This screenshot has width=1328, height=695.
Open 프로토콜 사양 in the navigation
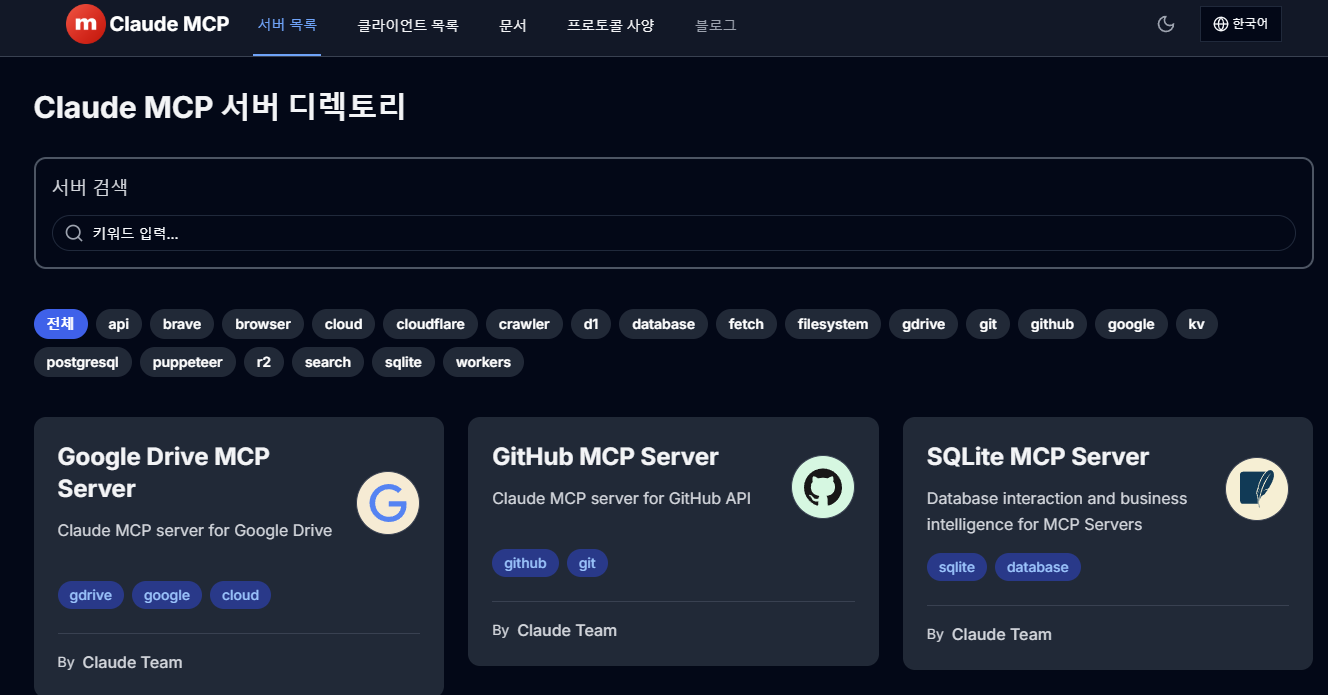(611, 25)
